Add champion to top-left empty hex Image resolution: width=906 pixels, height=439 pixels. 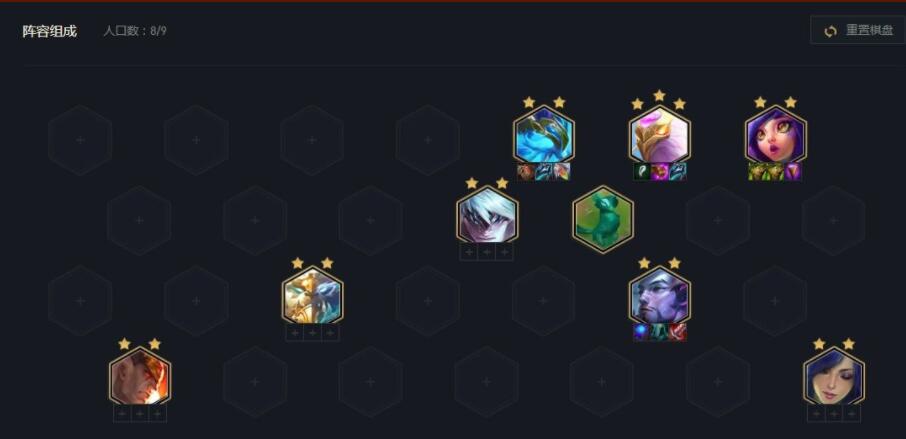(x=80, y=140)
